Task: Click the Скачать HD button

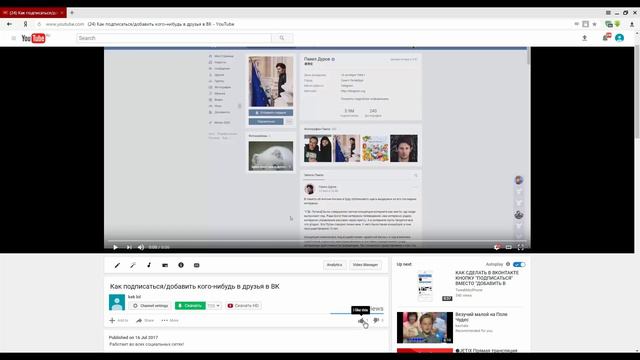Action: click(x=244, y=305)
